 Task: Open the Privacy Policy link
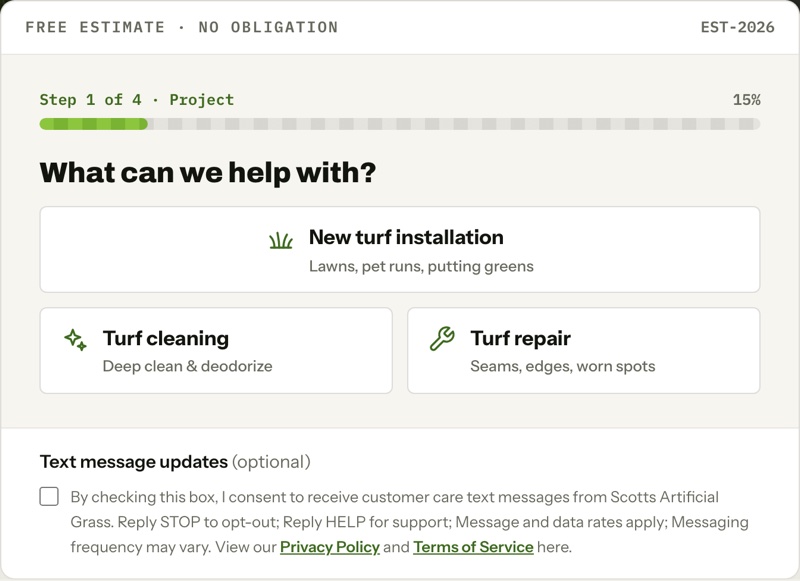[330, 547]
